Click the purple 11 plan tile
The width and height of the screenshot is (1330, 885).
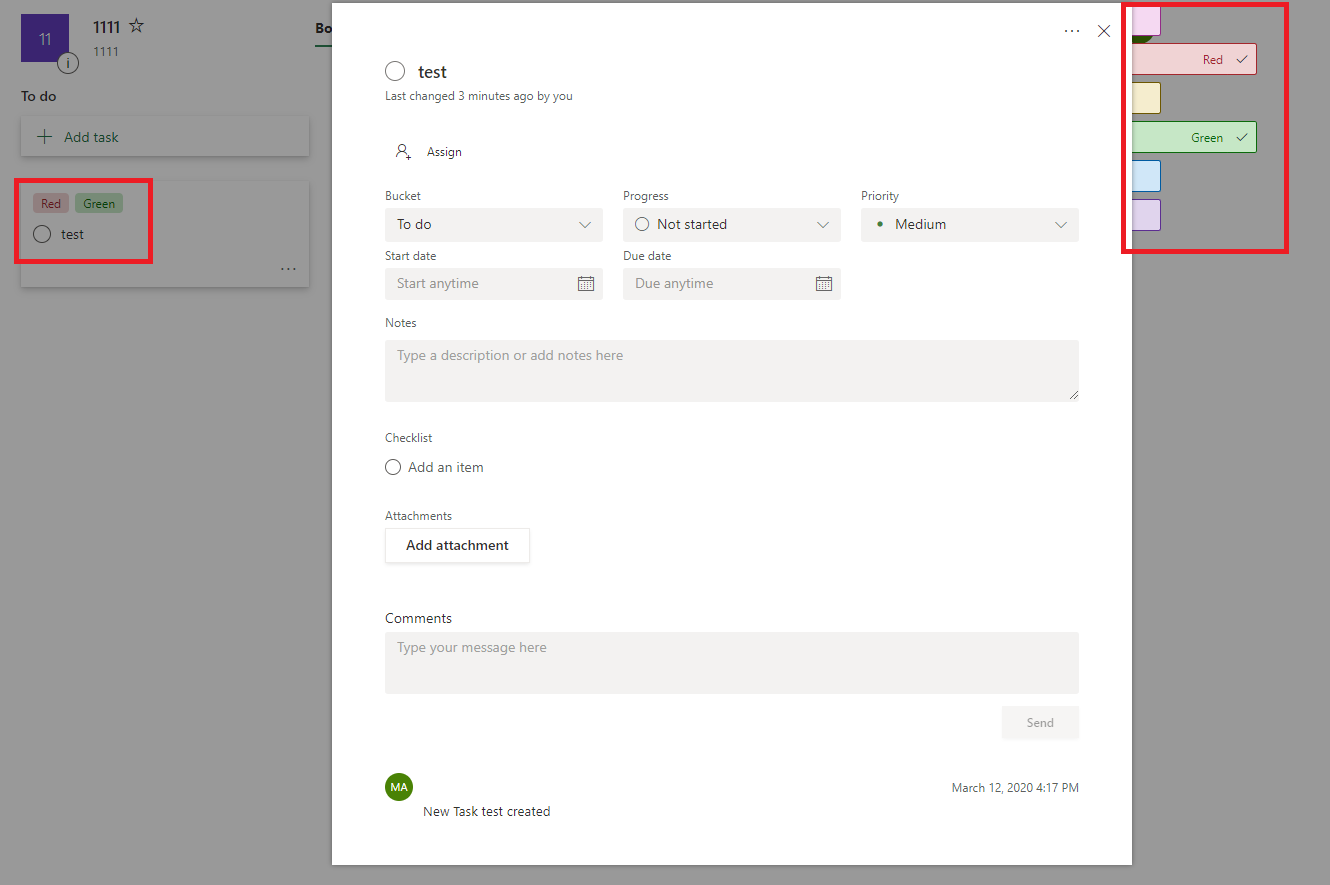(45, 38)
